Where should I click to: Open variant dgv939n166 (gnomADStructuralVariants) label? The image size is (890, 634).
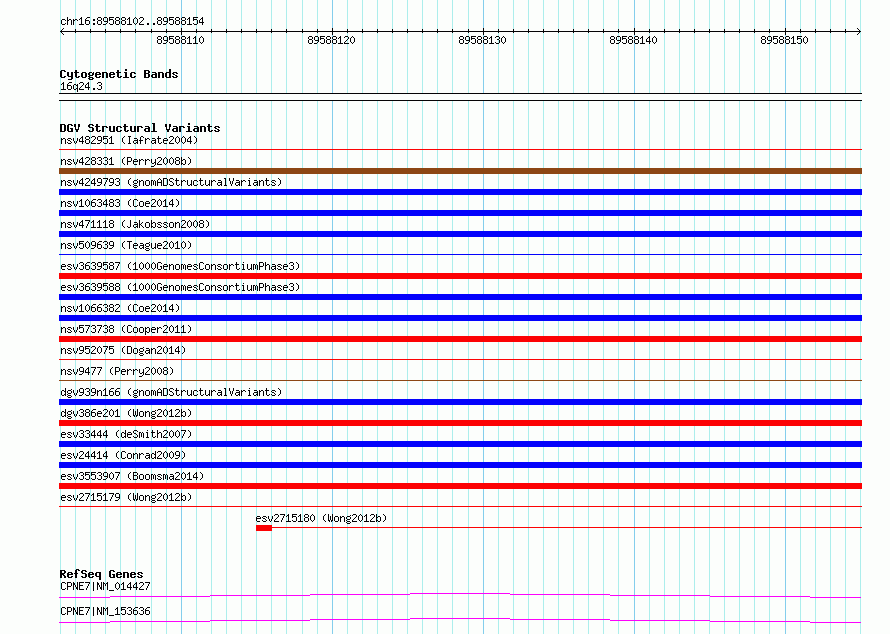[x=171, y=392]
